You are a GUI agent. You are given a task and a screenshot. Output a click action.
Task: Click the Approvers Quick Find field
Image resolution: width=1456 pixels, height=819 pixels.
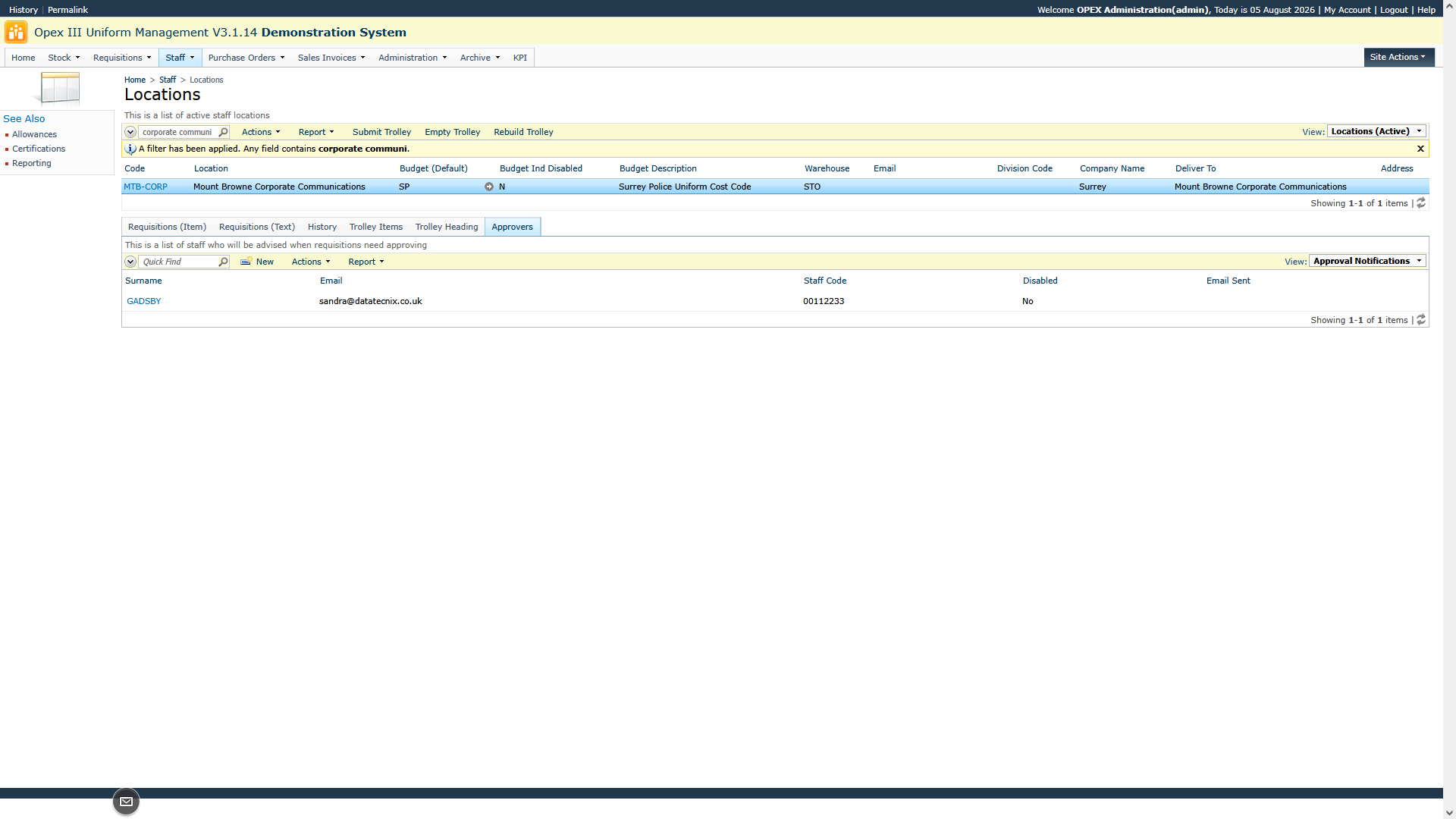[x=178, y=262]
